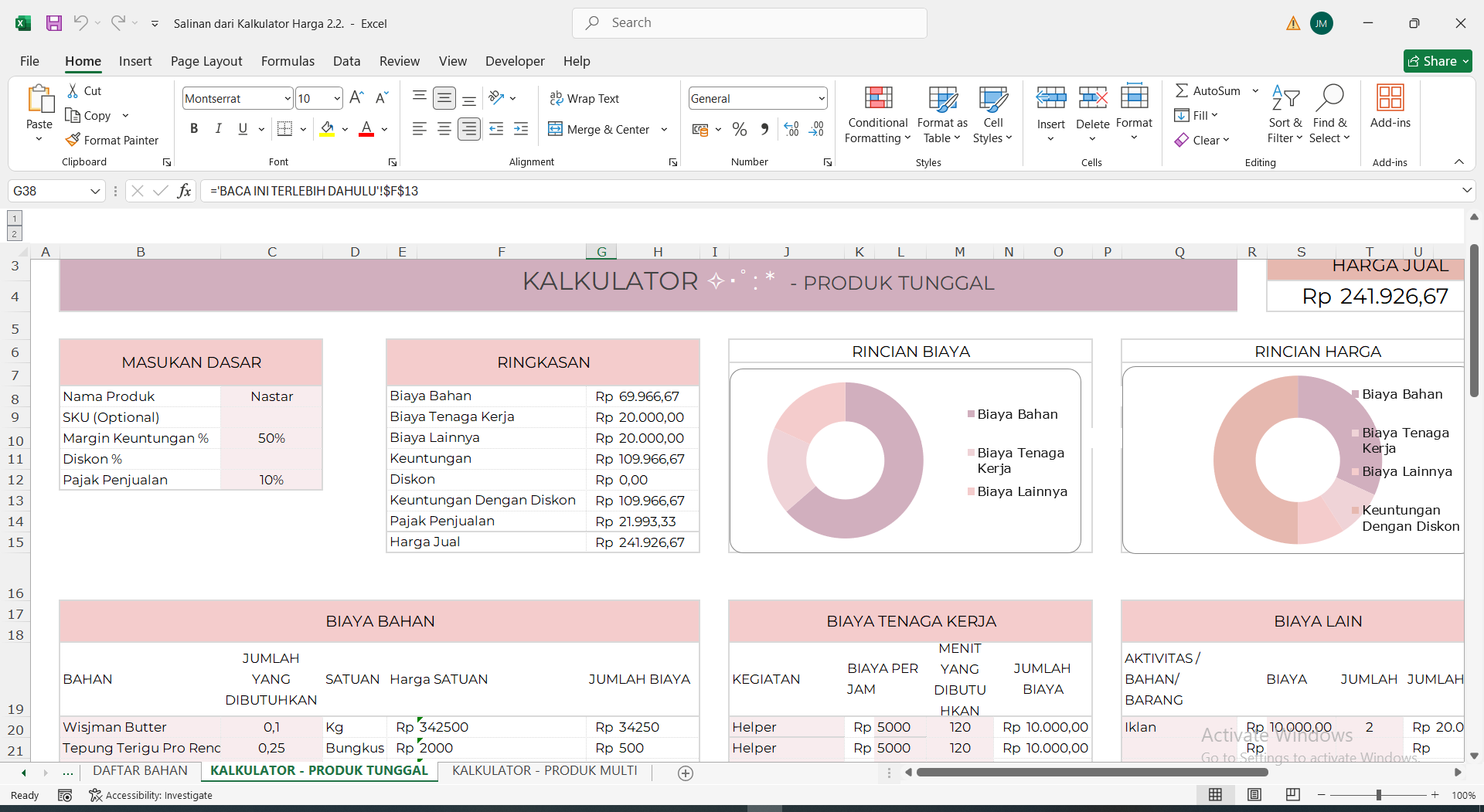
Task: Activate the Format Painter brush
Action: pyautogui.click(x=112, y=140)
